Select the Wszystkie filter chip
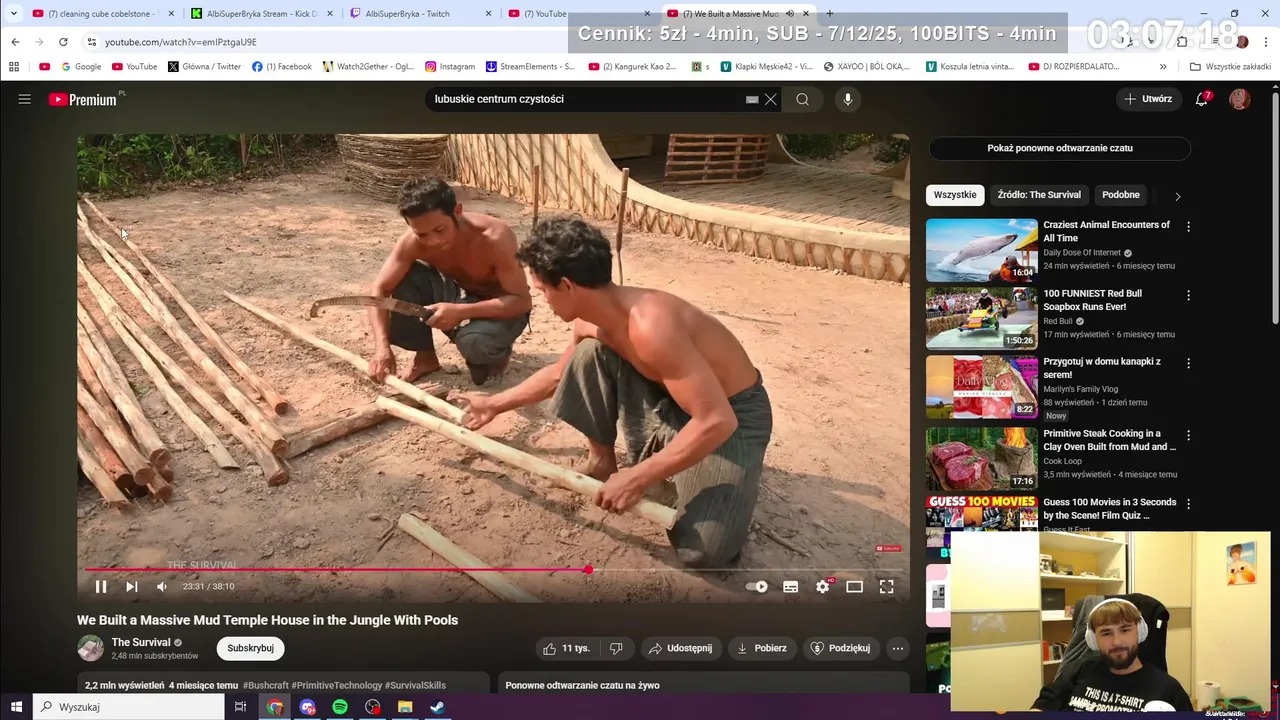The width and height of the screenshot is (1280, 720). coord(955,195)
